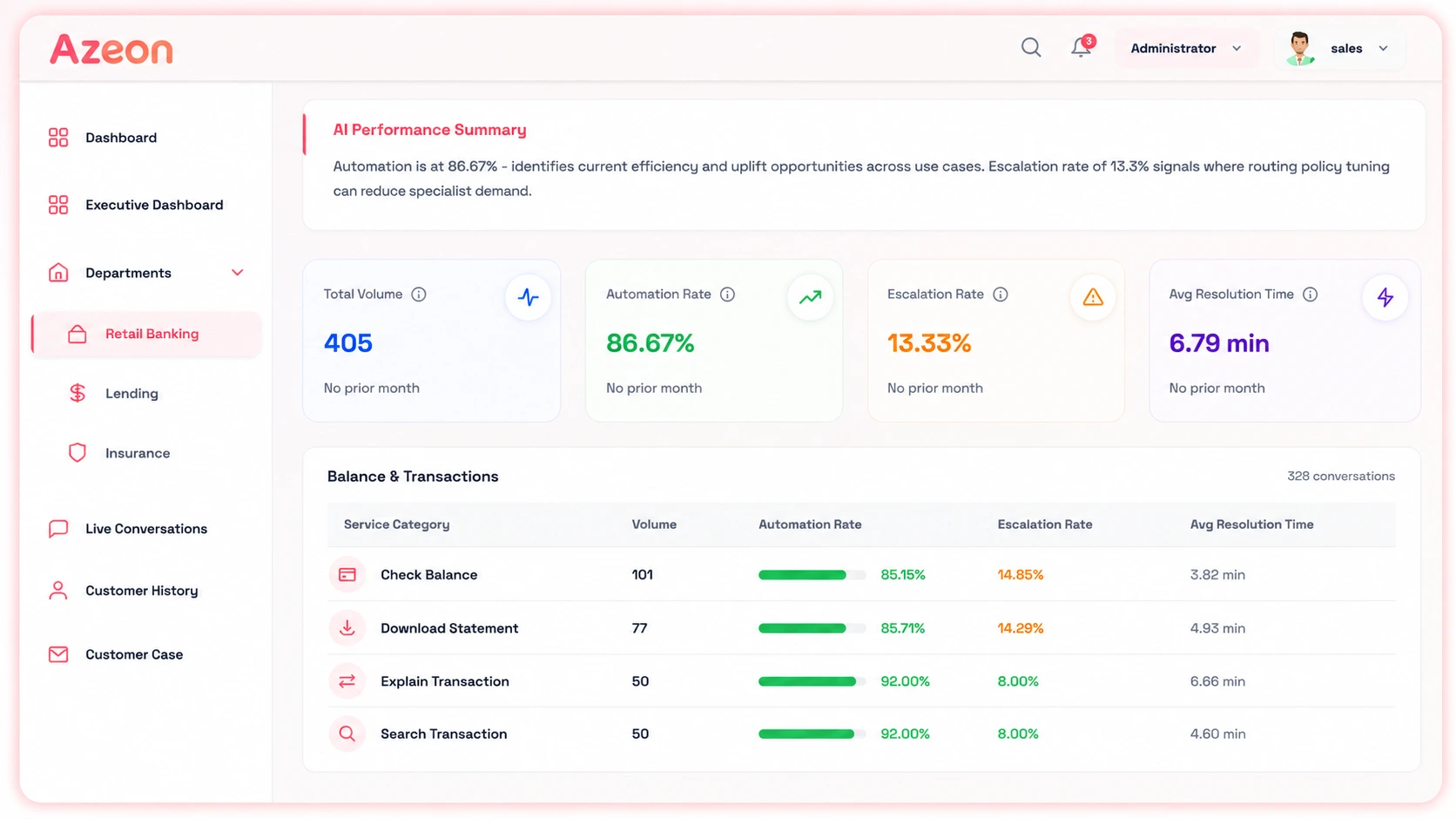1456x819 pixels.
Task: Open the notifications bell icon
Action: (x=1082, y=47)
